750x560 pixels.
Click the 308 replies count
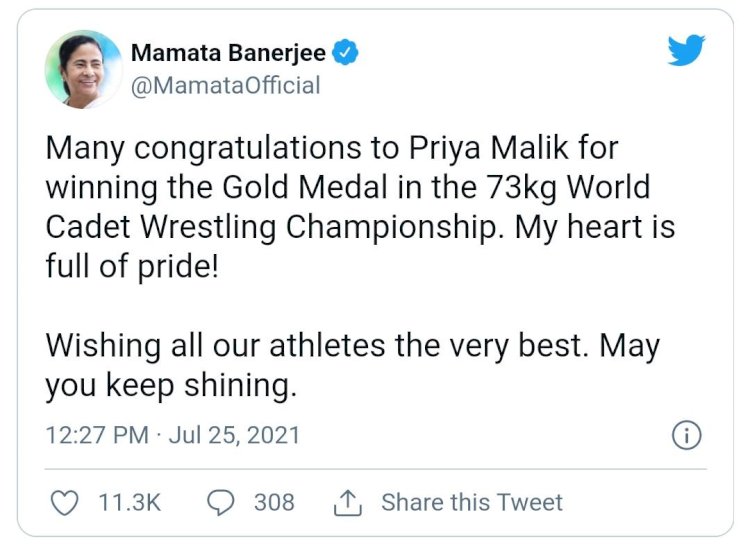(274, 503)
